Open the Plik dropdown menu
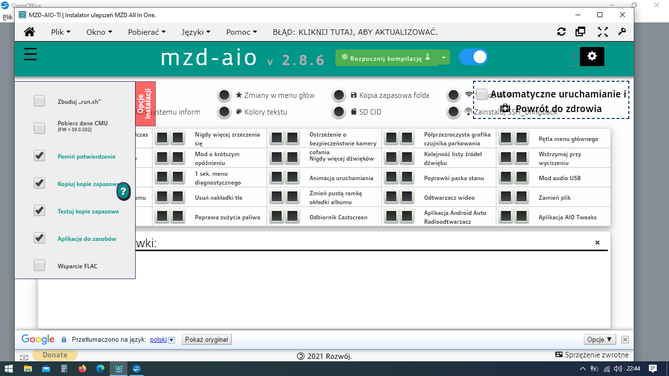The image size is (669, 376). pyautogui.click(x=61, y=32)
